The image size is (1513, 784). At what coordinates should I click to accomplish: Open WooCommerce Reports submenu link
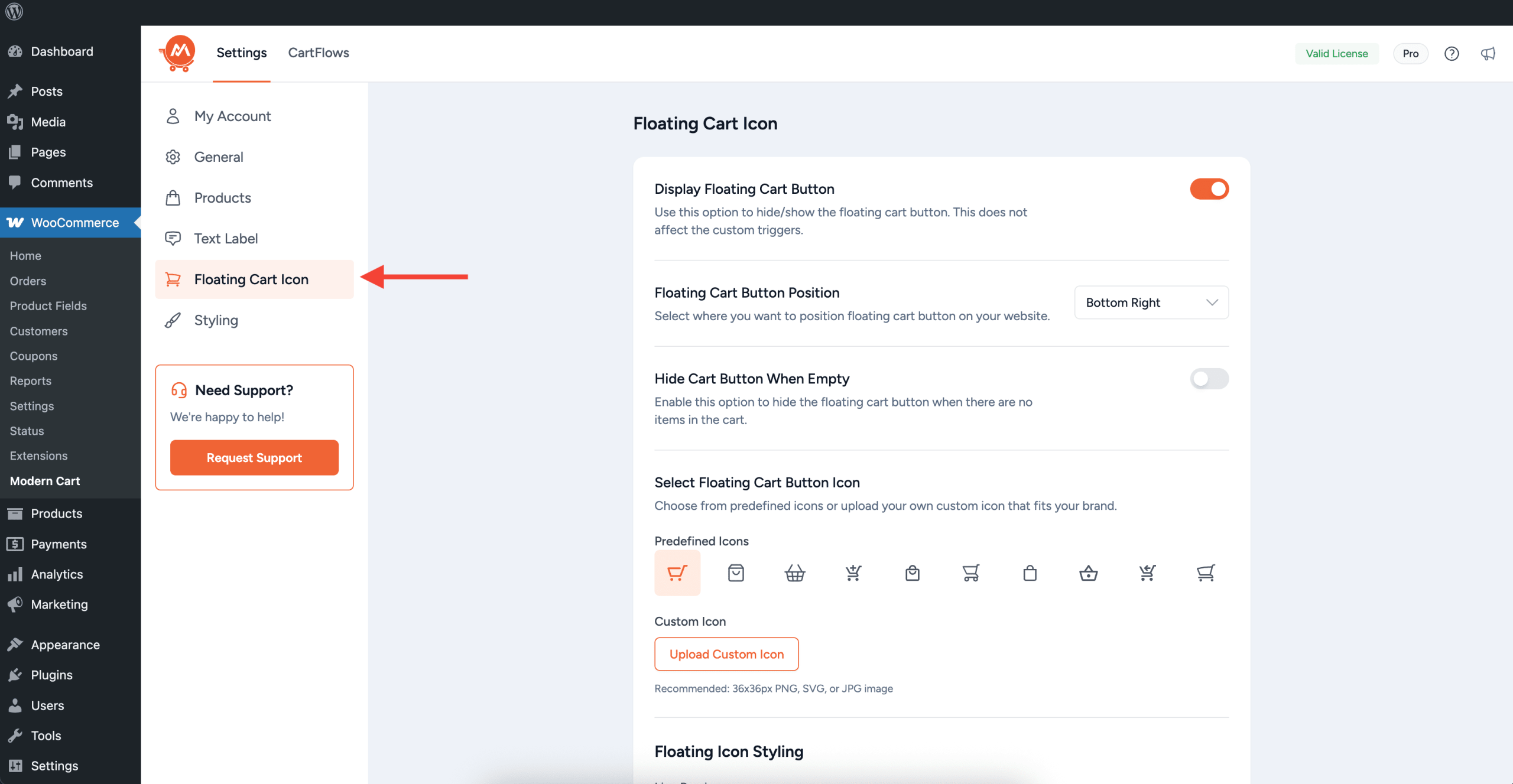[30, 380]
